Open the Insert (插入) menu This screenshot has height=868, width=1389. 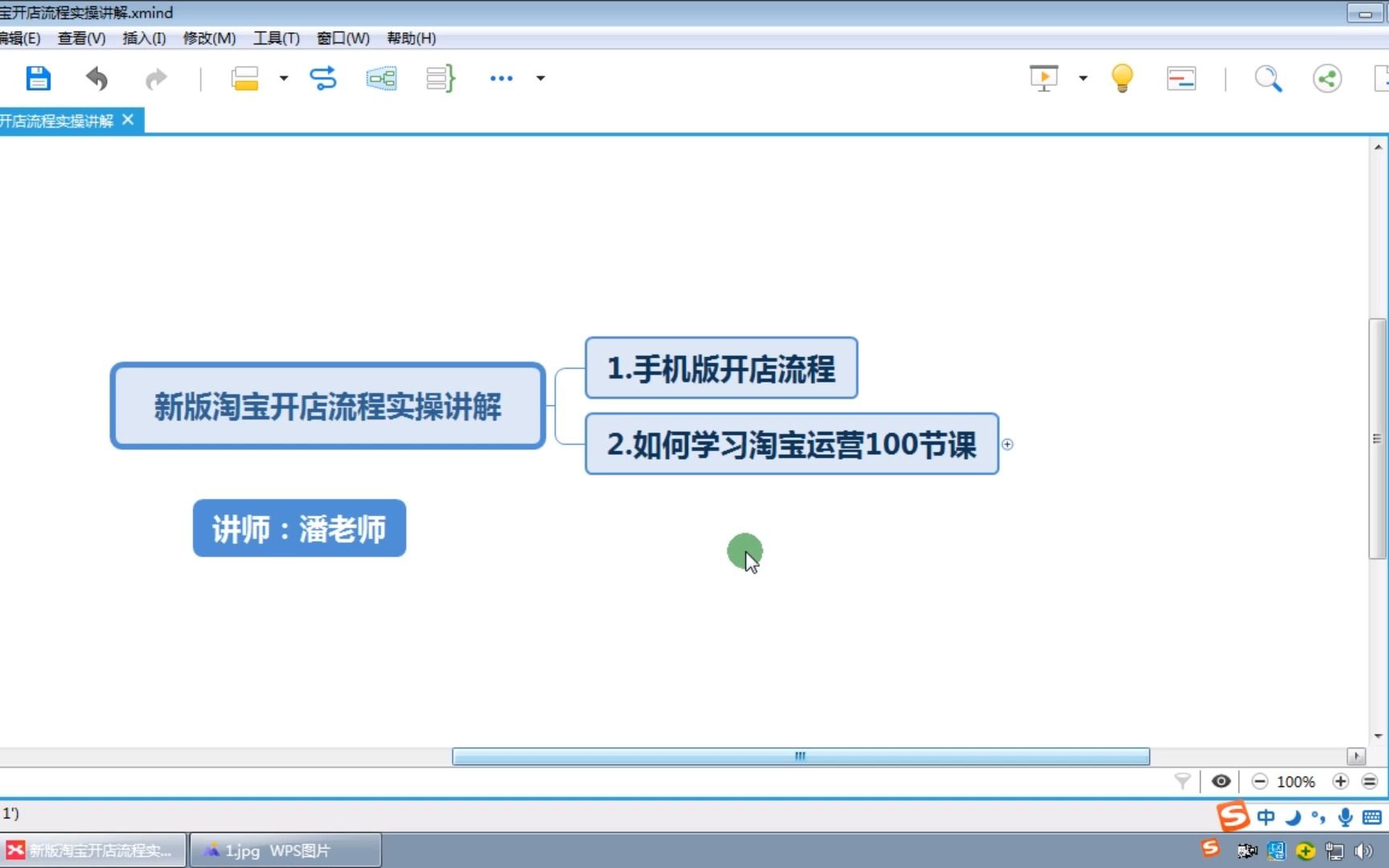click(144, 38)
